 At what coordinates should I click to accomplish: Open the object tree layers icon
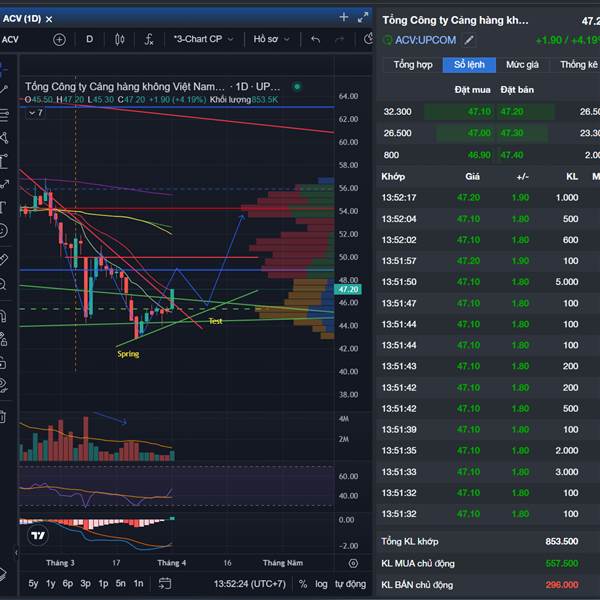tap(2, 573)
